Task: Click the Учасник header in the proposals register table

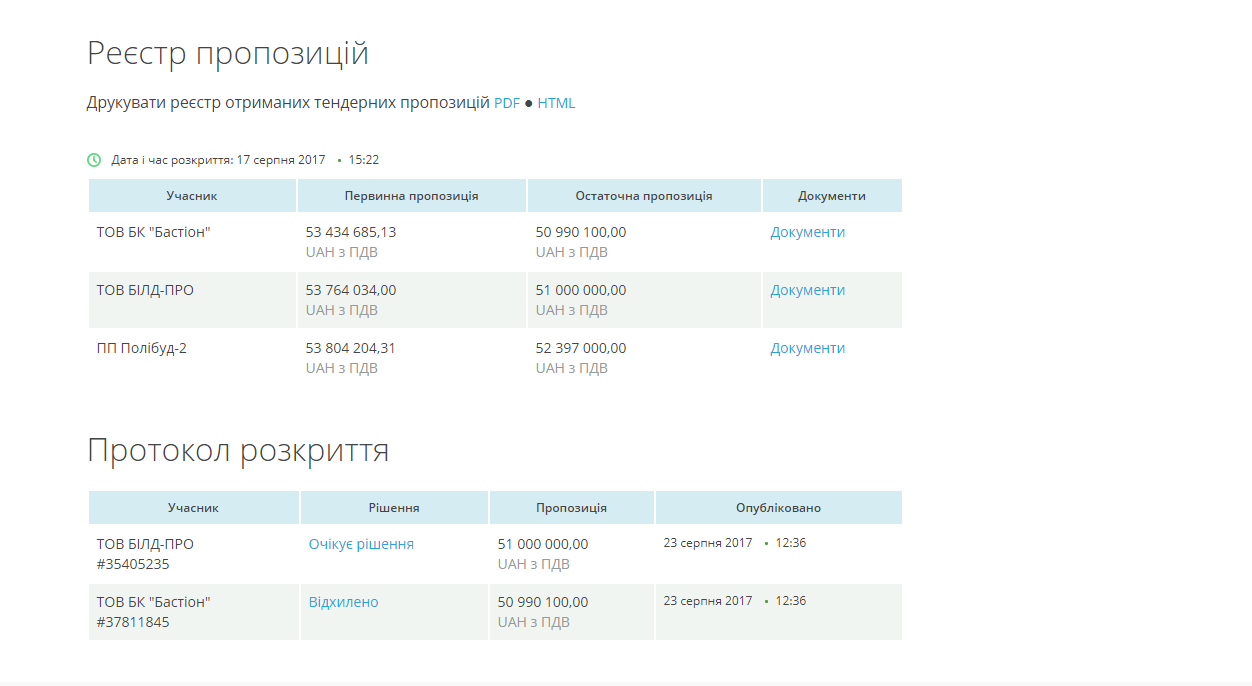Action: pyautogui.click(x=192, y=196)
